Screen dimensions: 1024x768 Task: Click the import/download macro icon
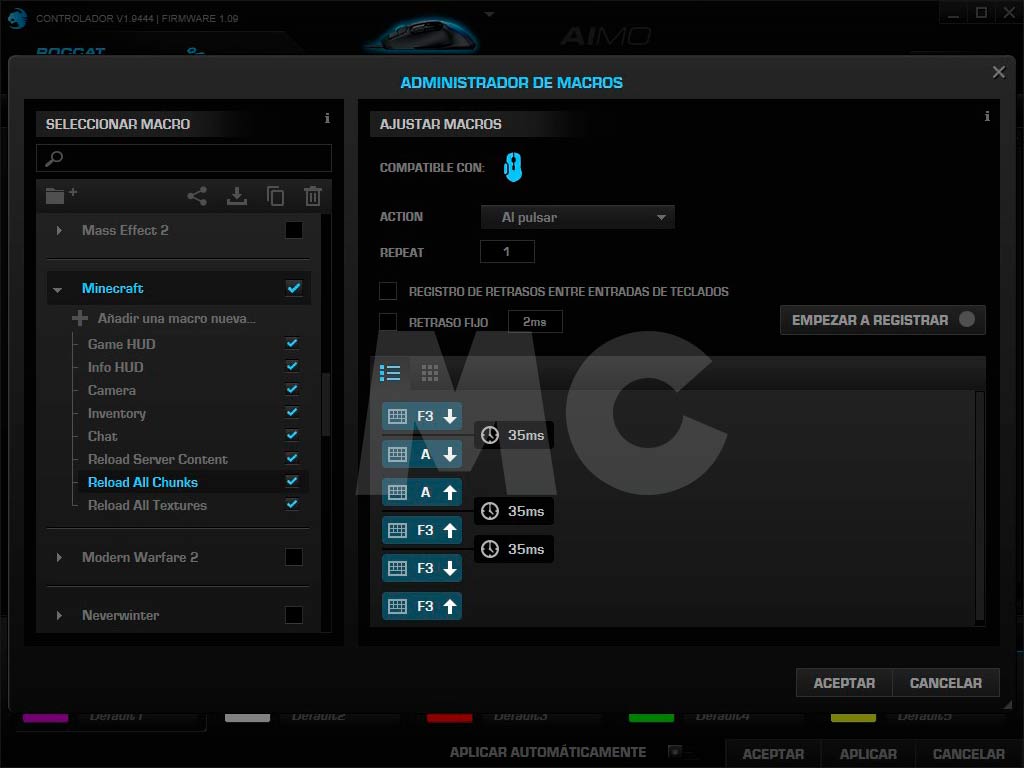(x=236, y=196)
